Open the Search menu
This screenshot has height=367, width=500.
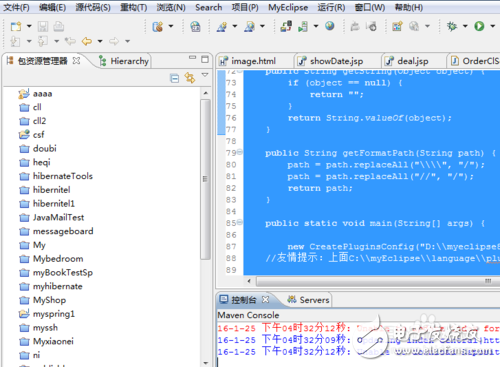coord(209,7)
